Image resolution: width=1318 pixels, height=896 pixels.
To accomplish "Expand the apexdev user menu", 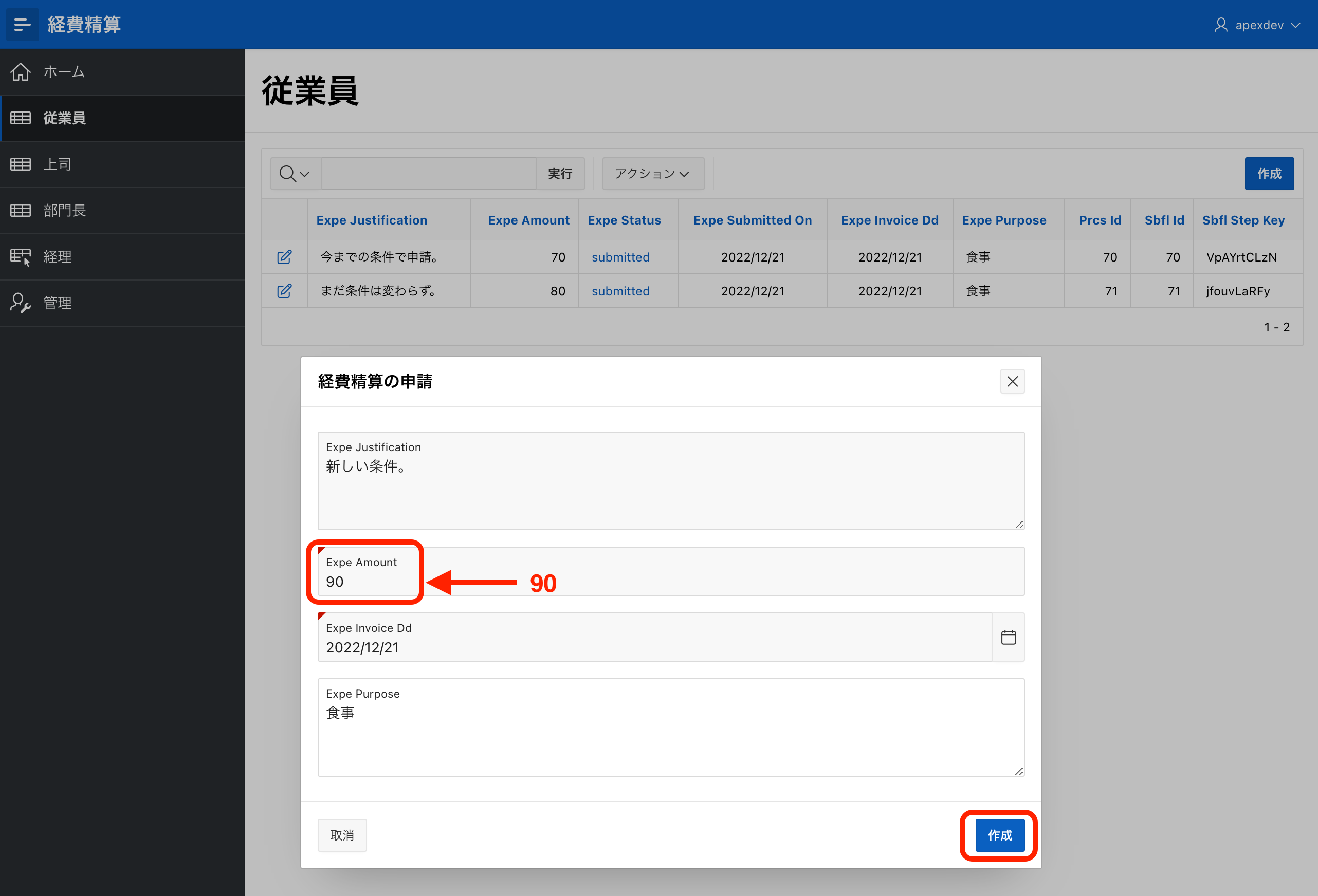I will (1257, 25).
